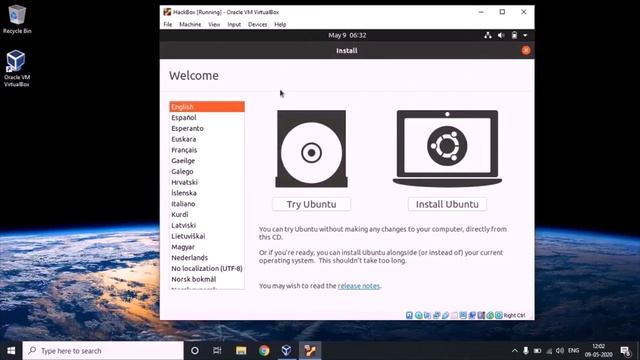Open the VirtualBox Machine menu

click(190, 24)
